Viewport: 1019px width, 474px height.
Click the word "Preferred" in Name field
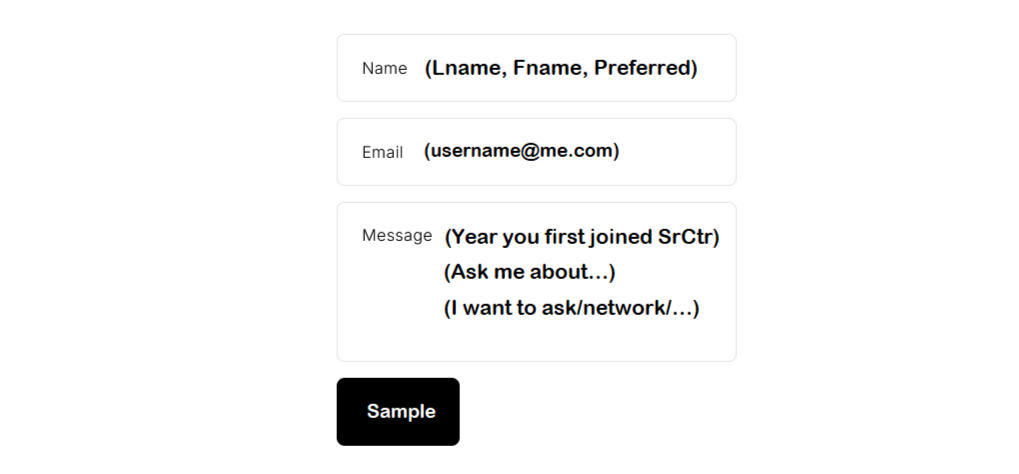click(x=641, y=68)
